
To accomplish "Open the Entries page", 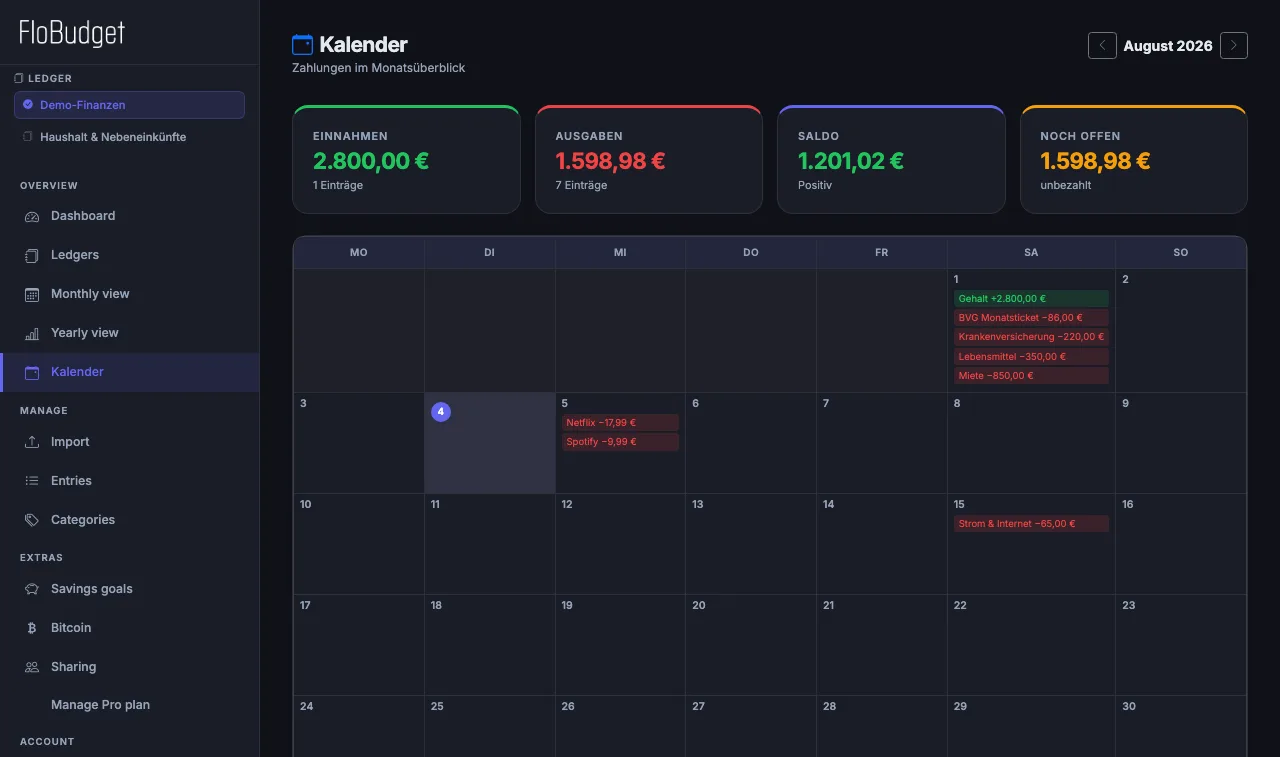I will click(x=130, y=481).
